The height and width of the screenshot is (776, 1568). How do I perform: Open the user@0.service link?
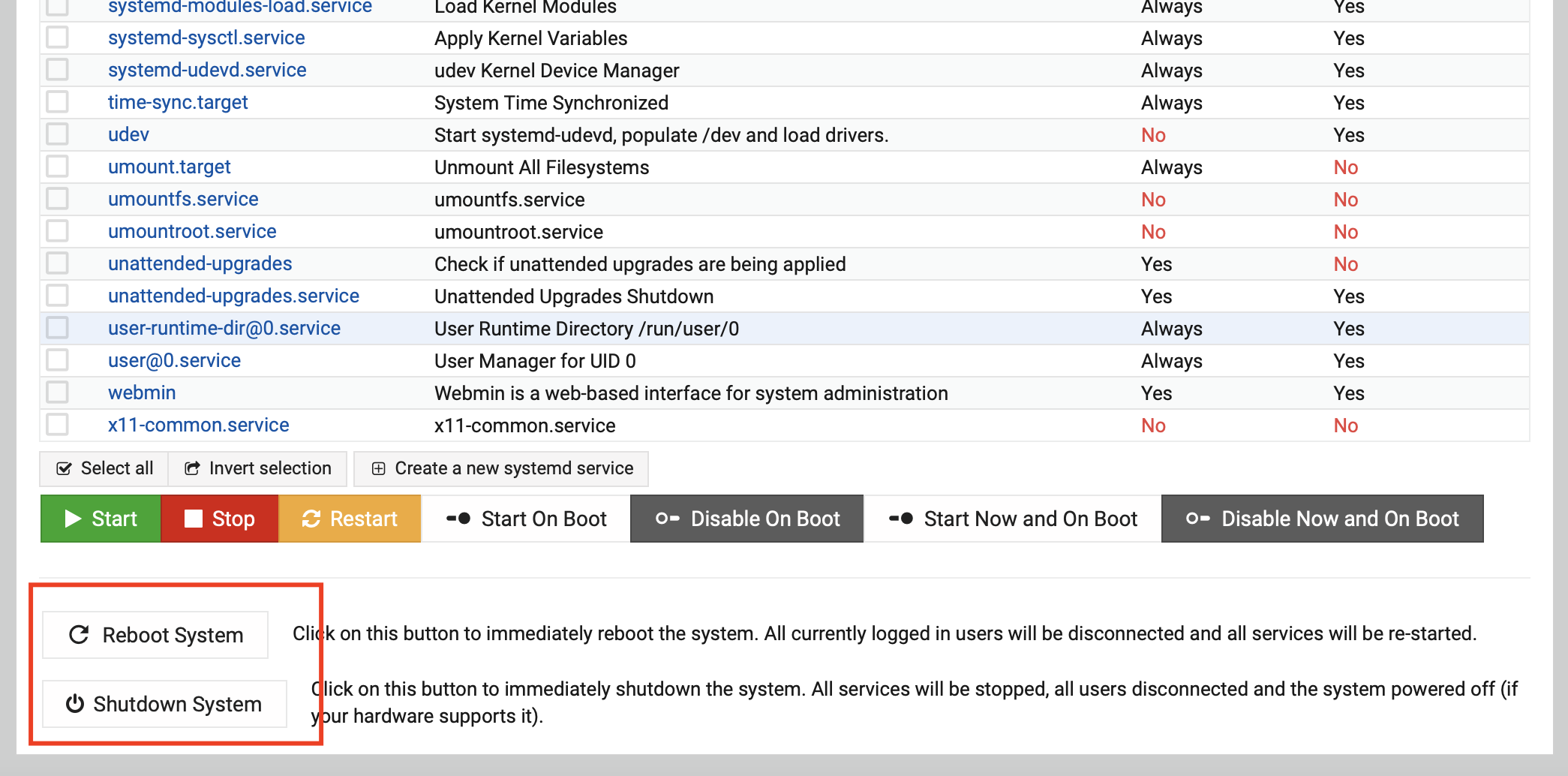click(x=174, y=361)
